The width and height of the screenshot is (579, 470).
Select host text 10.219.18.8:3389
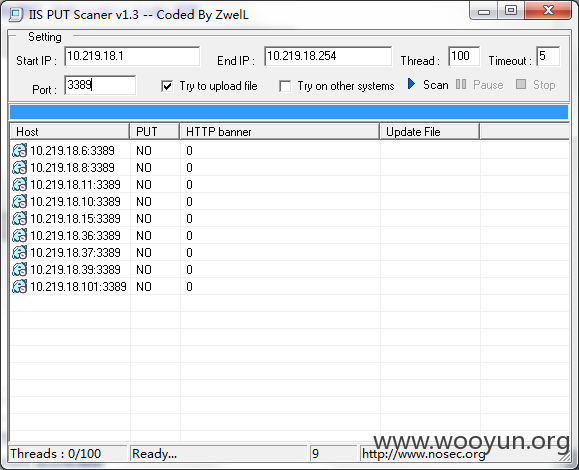pyautogui.click(x=72, y=168)
